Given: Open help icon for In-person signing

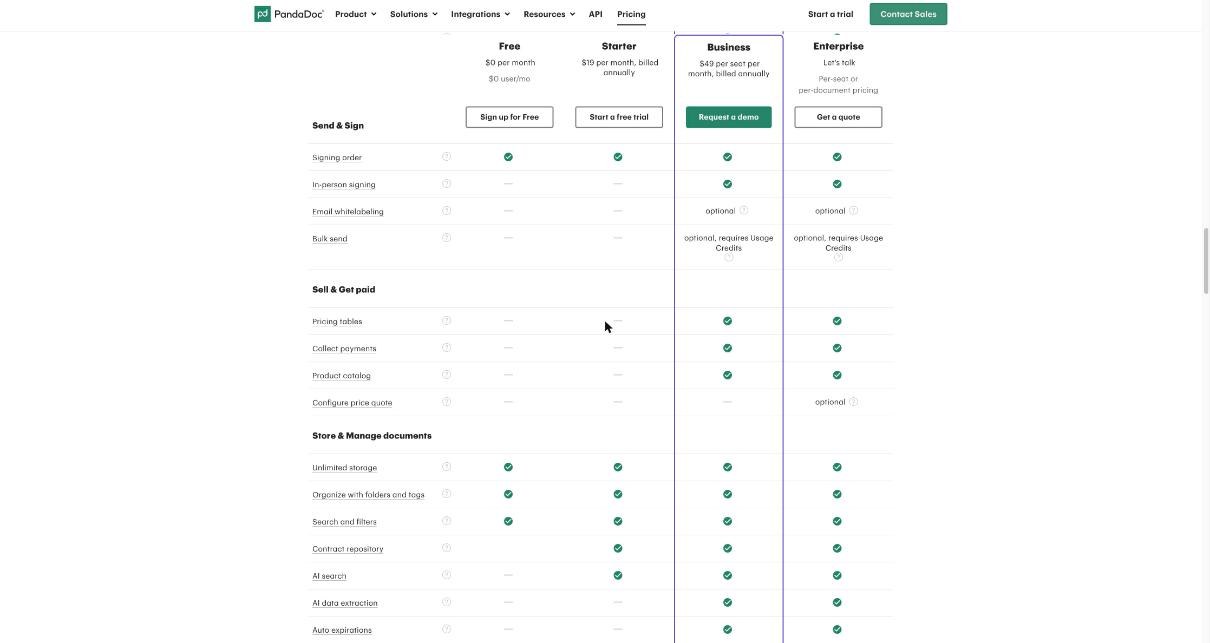Looking at the screenshot, I should pos(446,183).
